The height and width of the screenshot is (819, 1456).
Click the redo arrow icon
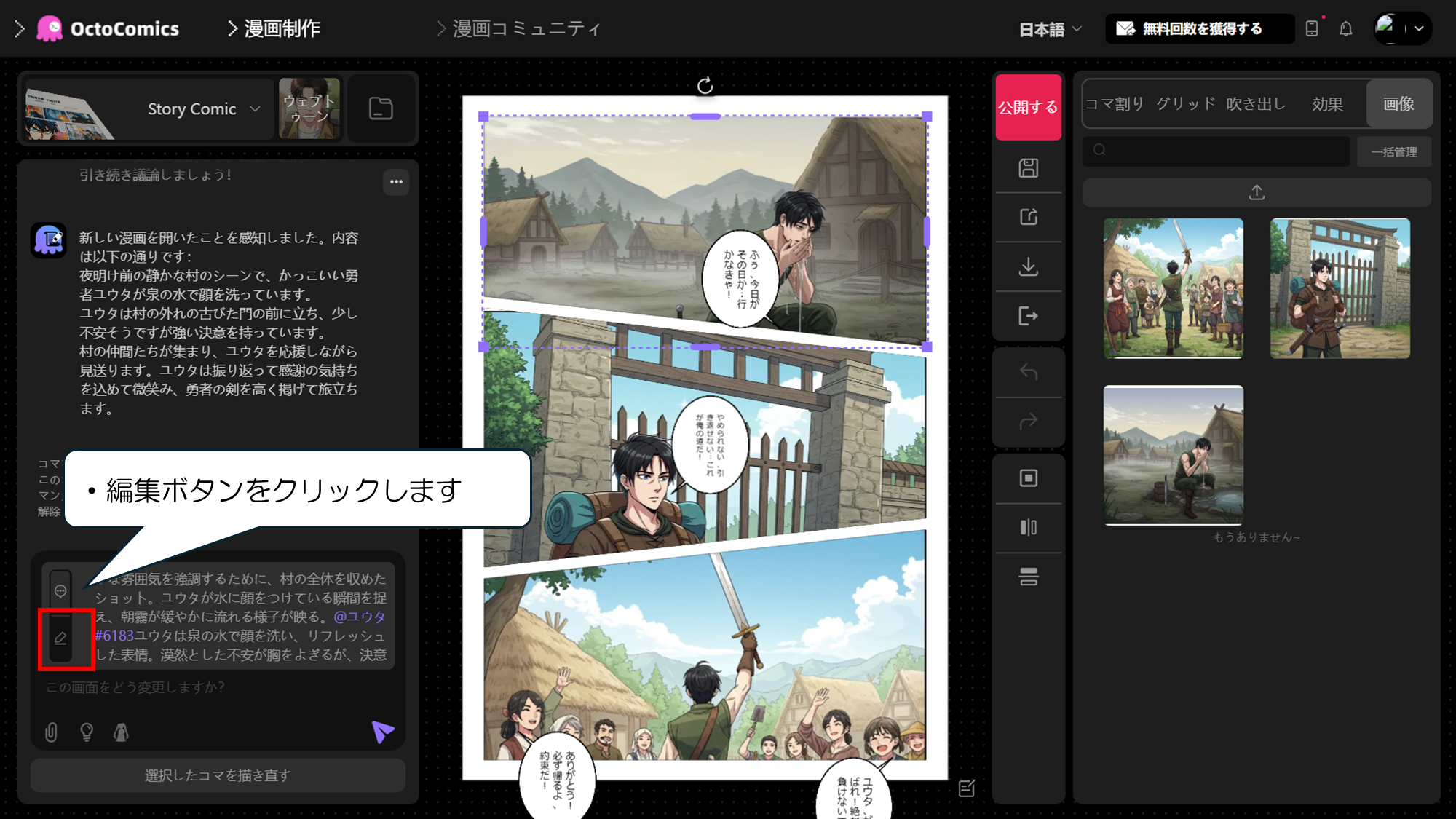pyautogui.click(x=1028, y=422)
